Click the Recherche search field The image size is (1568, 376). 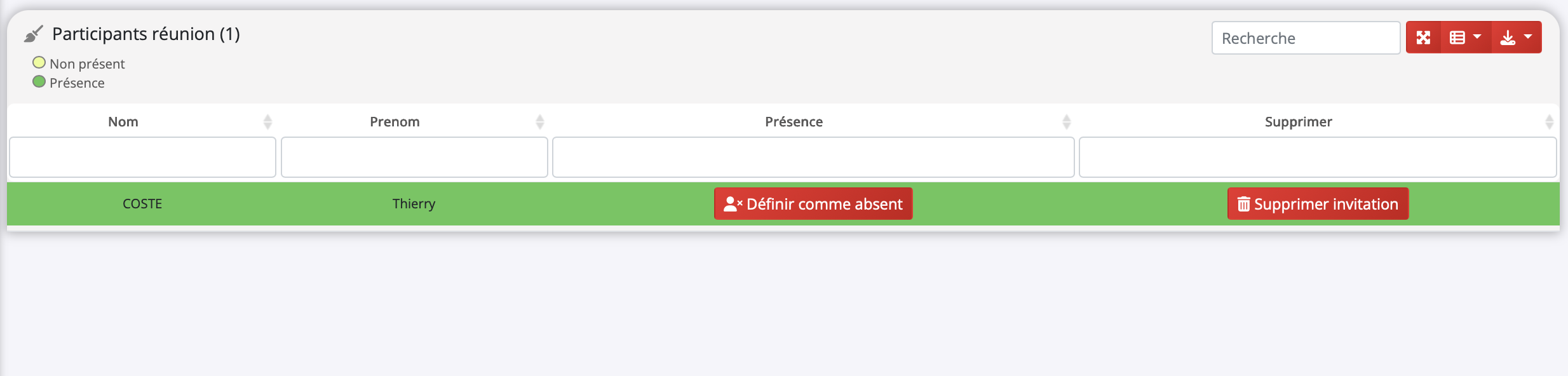(x=1305, y=38)
